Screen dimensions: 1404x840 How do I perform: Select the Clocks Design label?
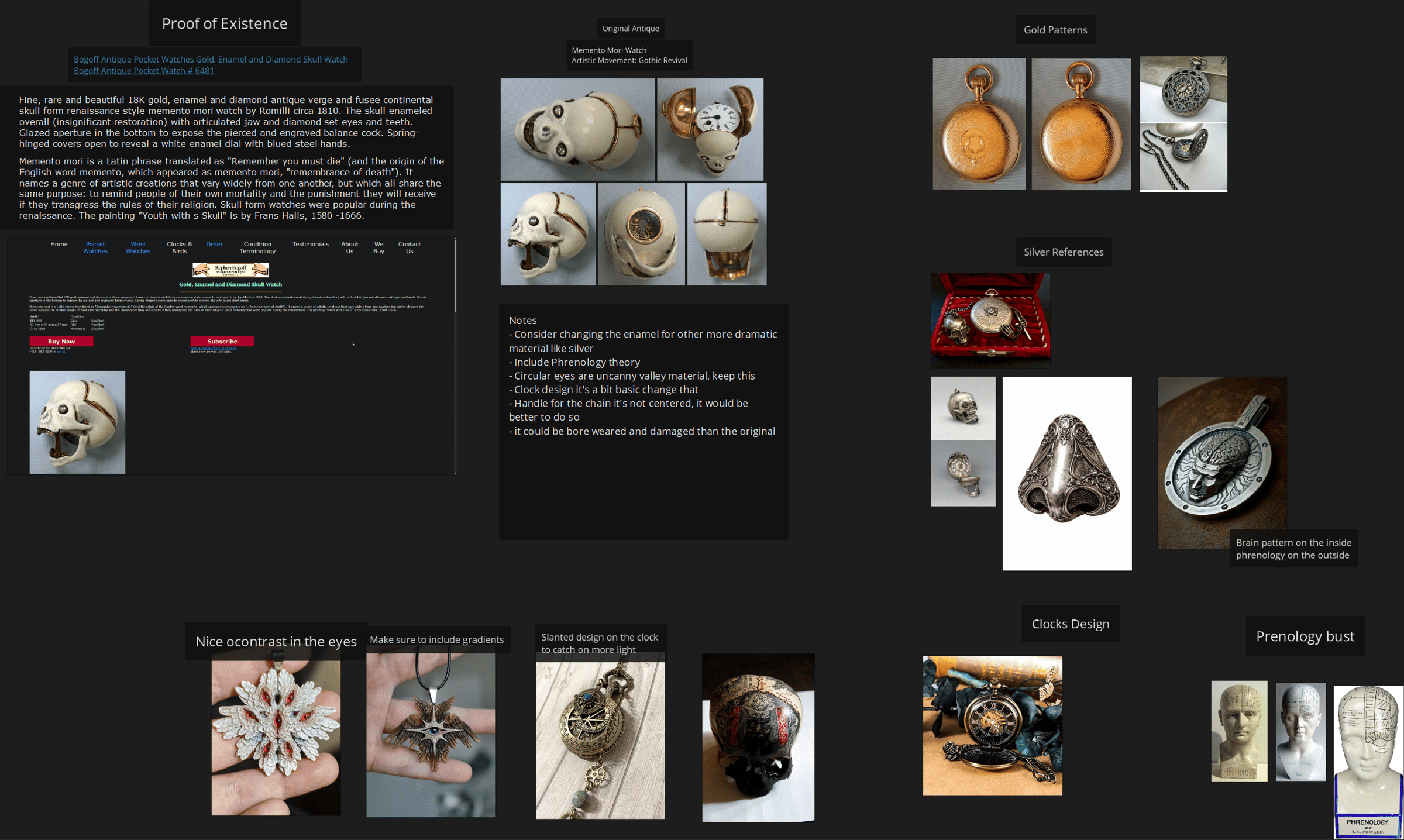click(1071, 624)
